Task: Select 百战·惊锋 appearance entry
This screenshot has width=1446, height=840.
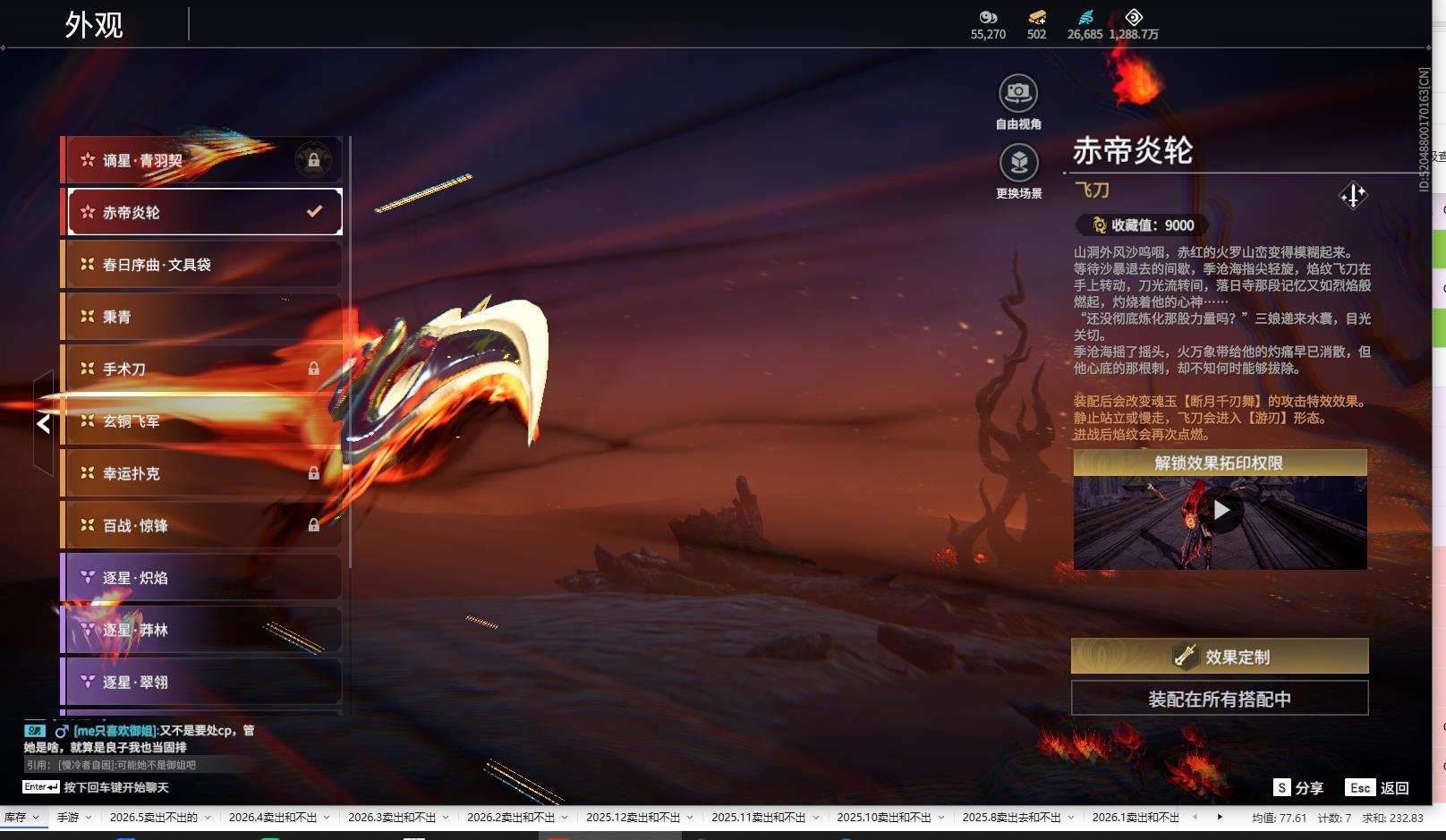Action: pyautogui.click(x=202, y=525)
